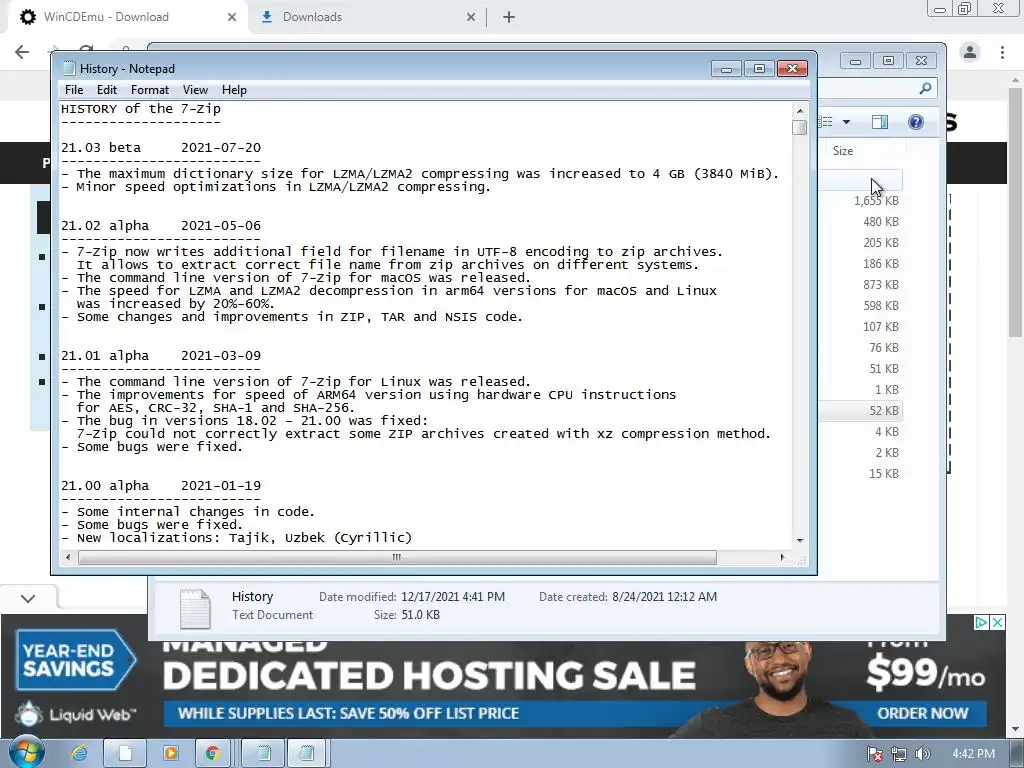Open the Explorer change view dropdown arrow
1024x768 pixels.
[x=846, y=122]
